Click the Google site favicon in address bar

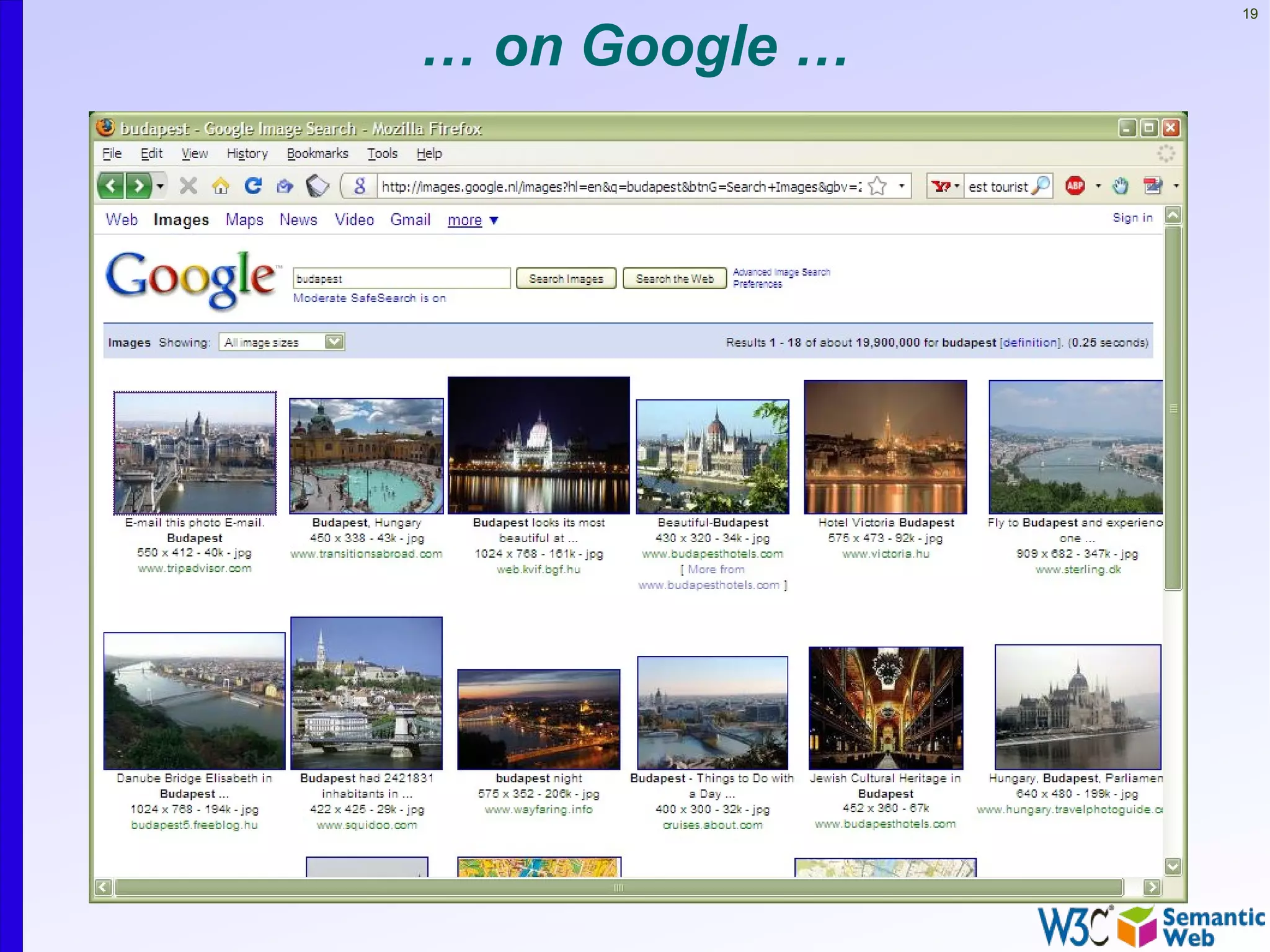[x=359, y=185]
